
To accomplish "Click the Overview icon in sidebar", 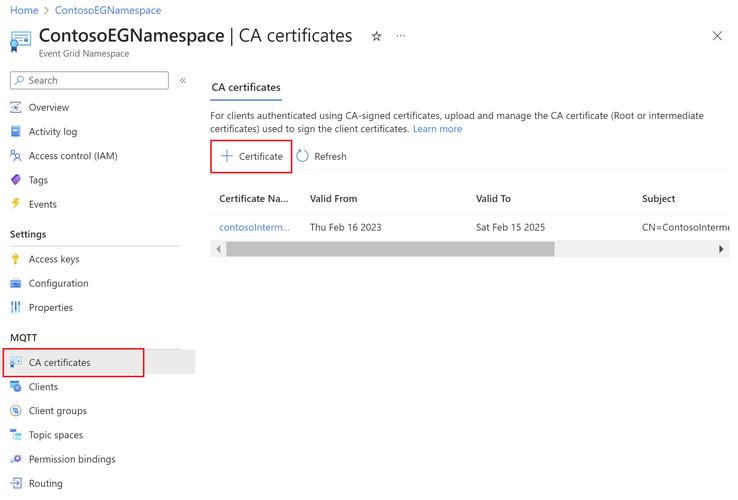I will tap(16, 107).
